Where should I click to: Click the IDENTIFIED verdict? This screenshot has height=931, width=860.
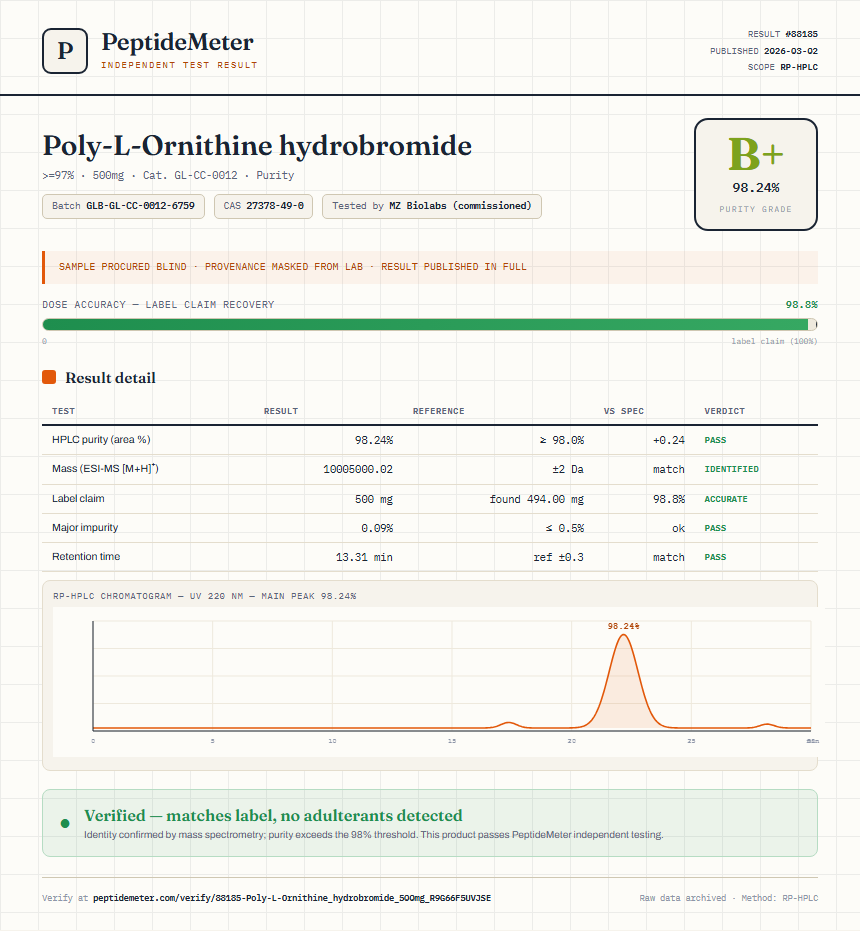pyautogui.click(x=732, y=469)
